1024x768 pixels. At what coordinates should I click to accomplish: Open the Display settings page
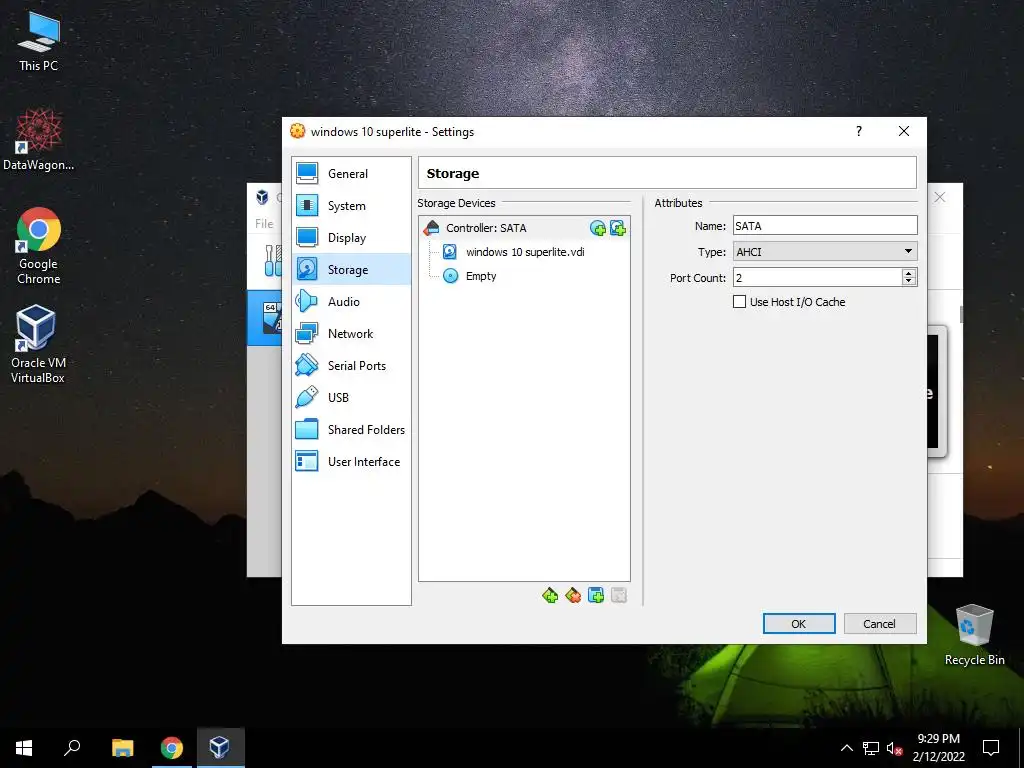click(351, 238)
